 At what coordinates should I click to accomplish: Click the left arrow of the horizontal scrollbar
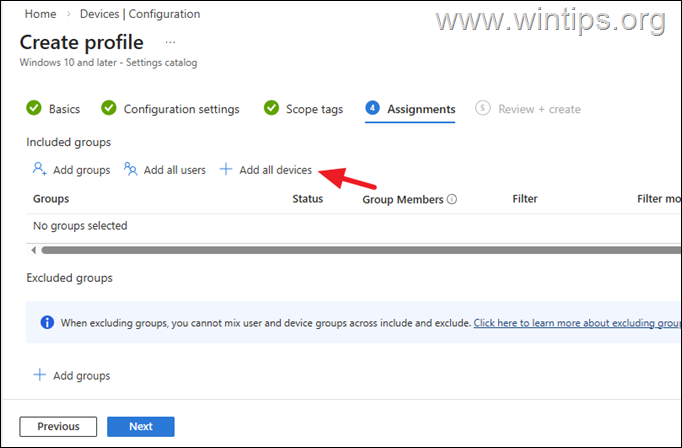(x=33, y=250)
